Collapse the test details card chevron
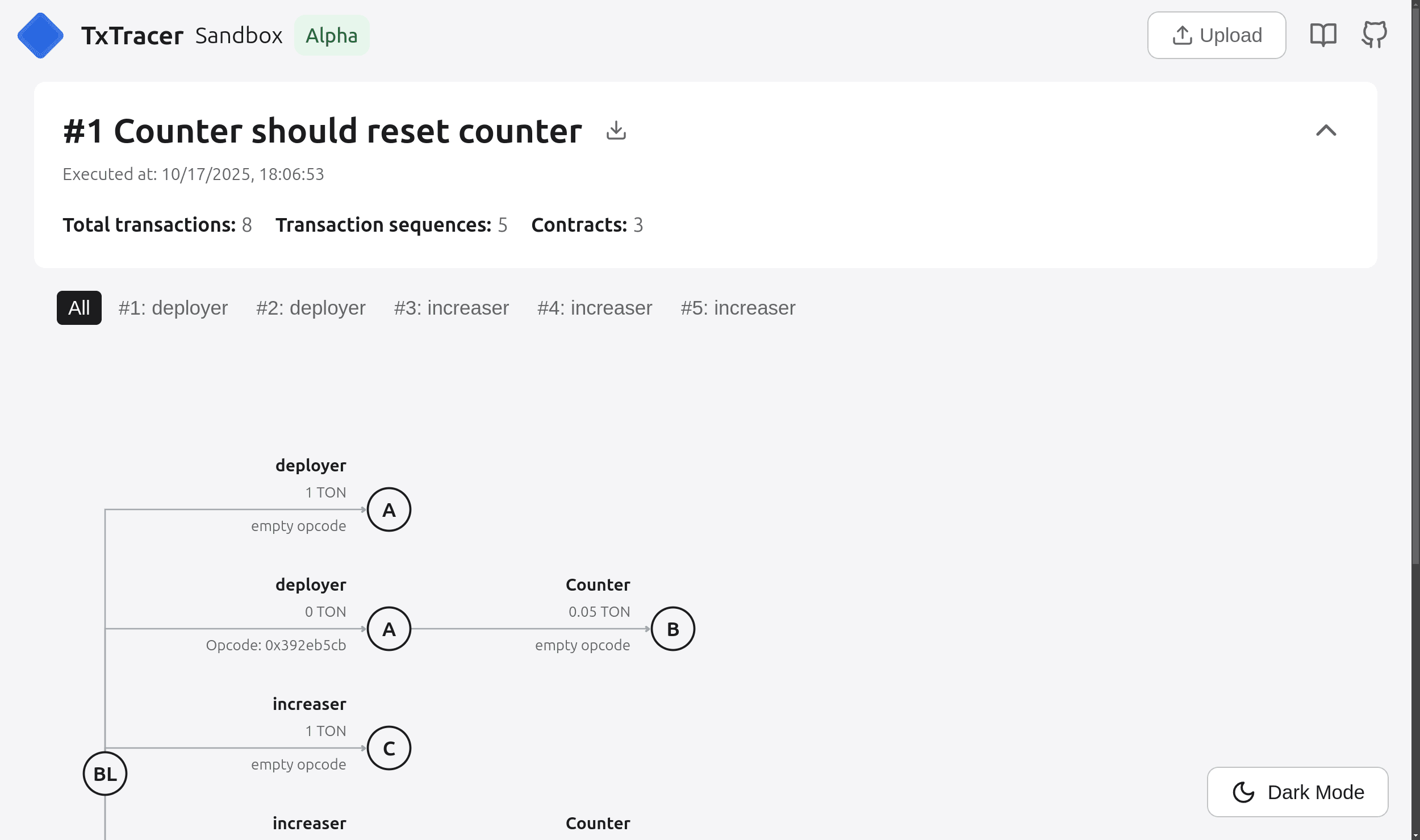The image size is (1420, 840). (1326, 131)
